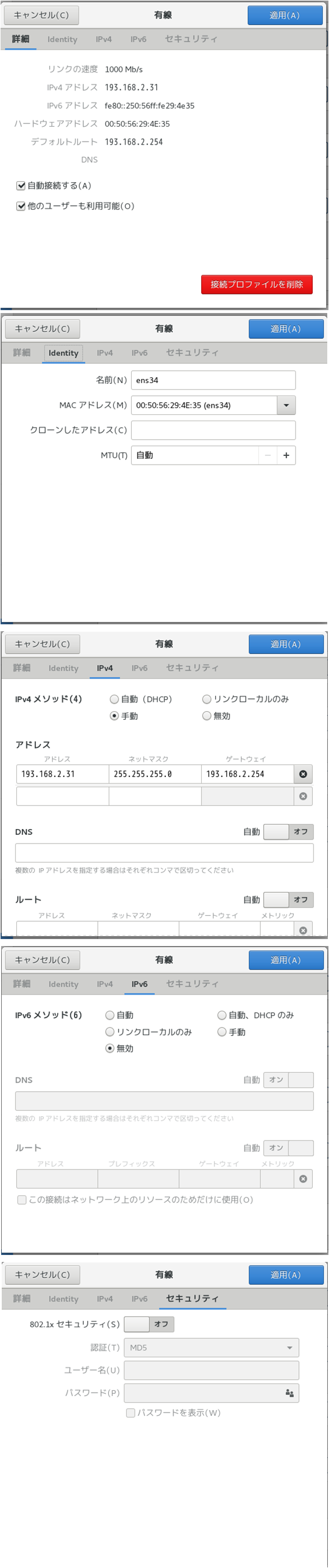The image size is (329, 1568).
Task: Toggle the IPv4 DNS 自動 switch
Action: [x=289, y=831]
